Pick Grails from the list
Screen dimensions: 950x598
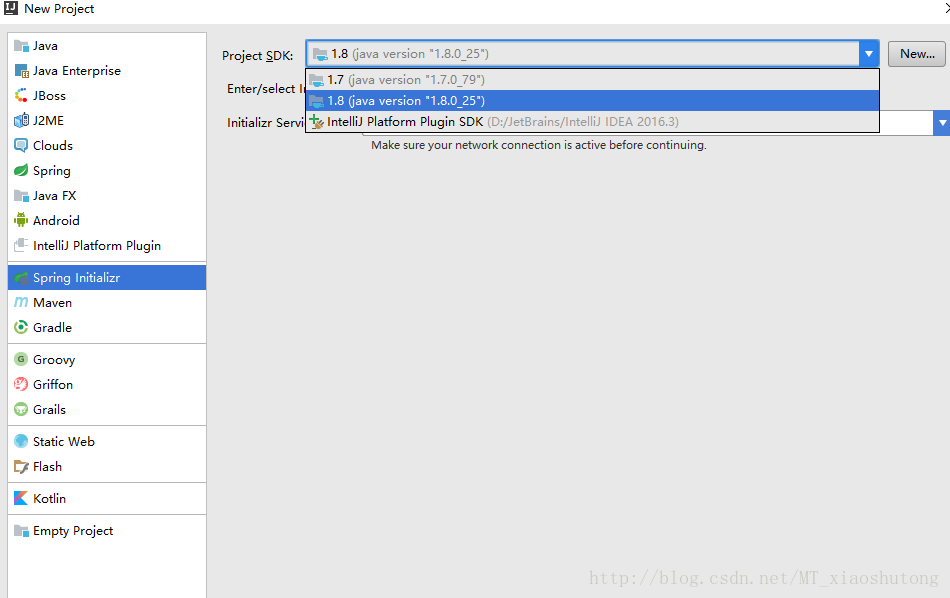(x=49, y=410)
